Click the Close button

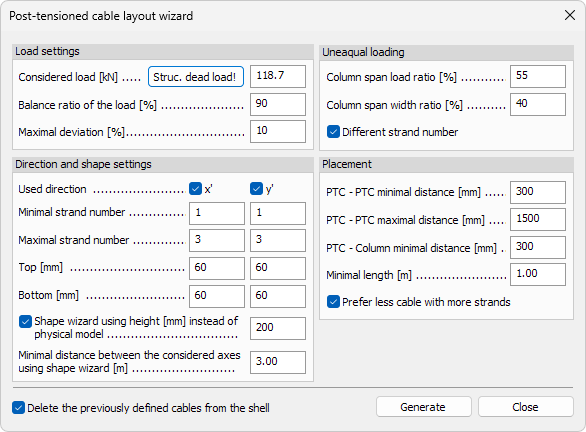tap(525, 407)
